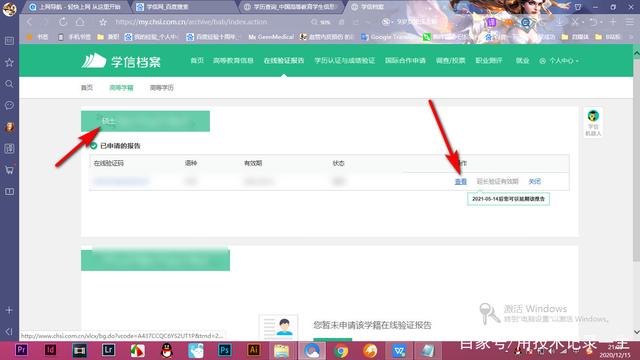Viewport: 640px width, 360px height.
Task: Expand 个人中心 dropdown menu
Action: (x=559, y=61)
